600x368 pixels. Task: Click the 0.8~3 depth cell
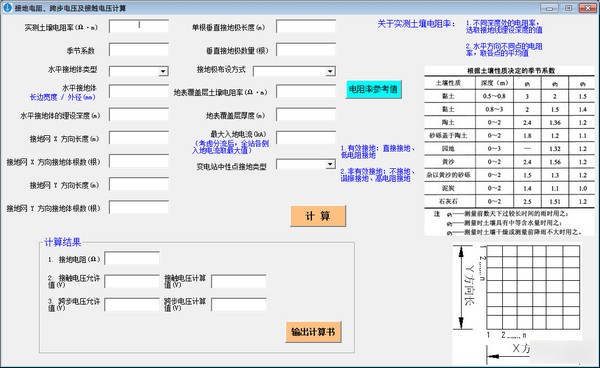[x=494, y=109]
